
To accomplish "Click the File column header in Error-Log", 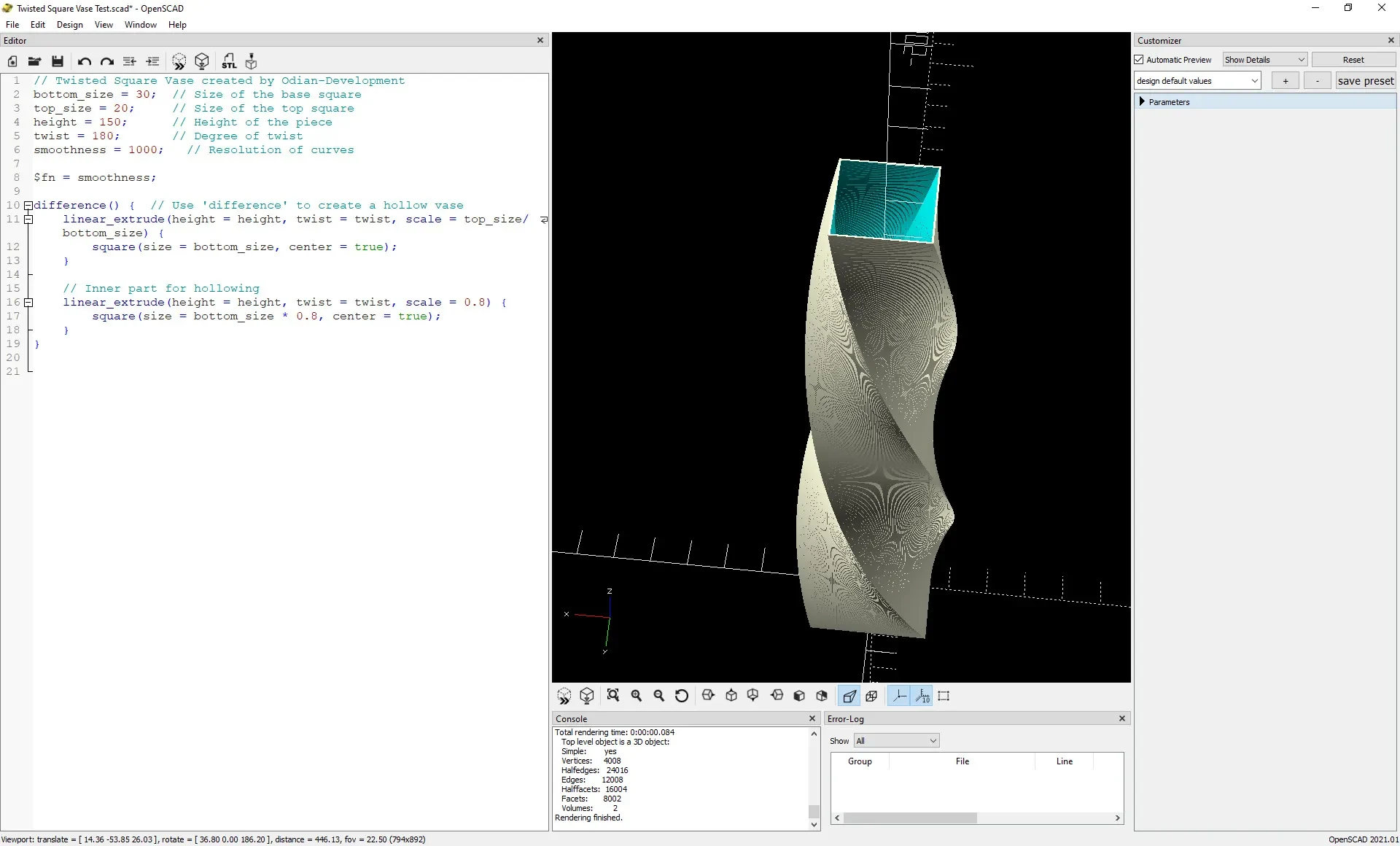I will (x=962, y=761).
